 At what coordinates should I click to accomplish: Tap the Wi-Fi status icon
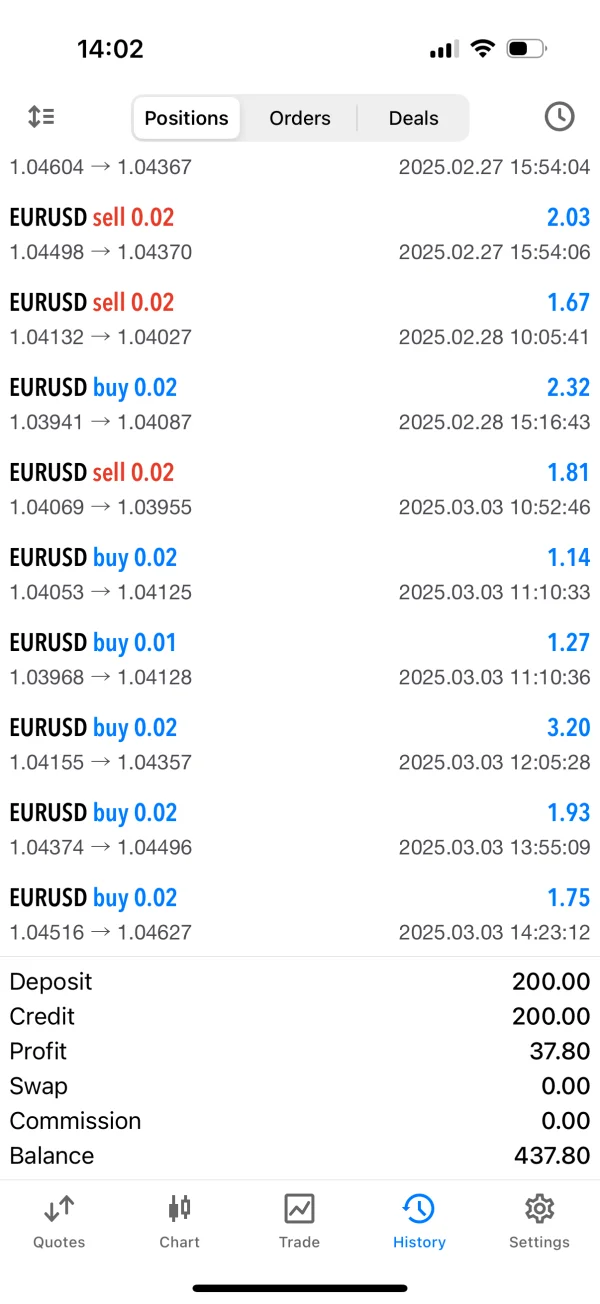tap(483, 48)
